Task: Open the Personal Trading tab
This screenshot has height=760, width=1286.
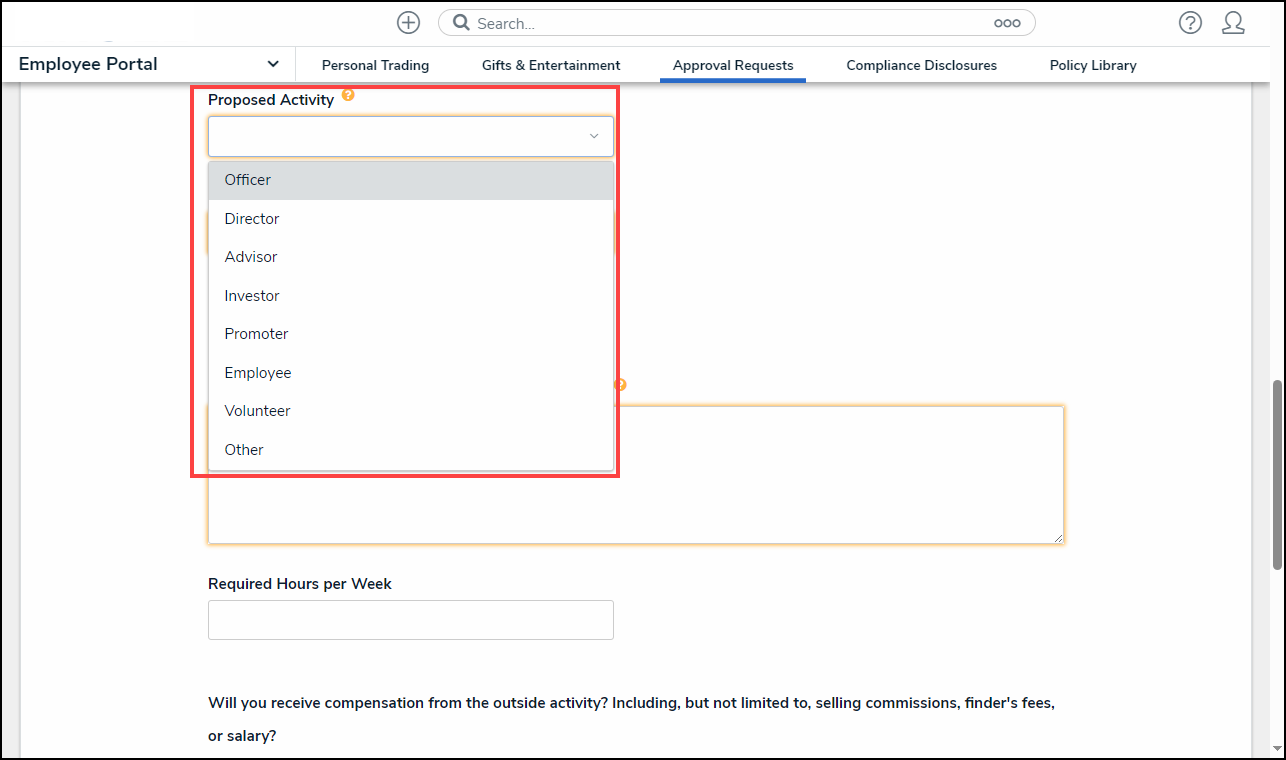Action: click(x=375, y=65)
